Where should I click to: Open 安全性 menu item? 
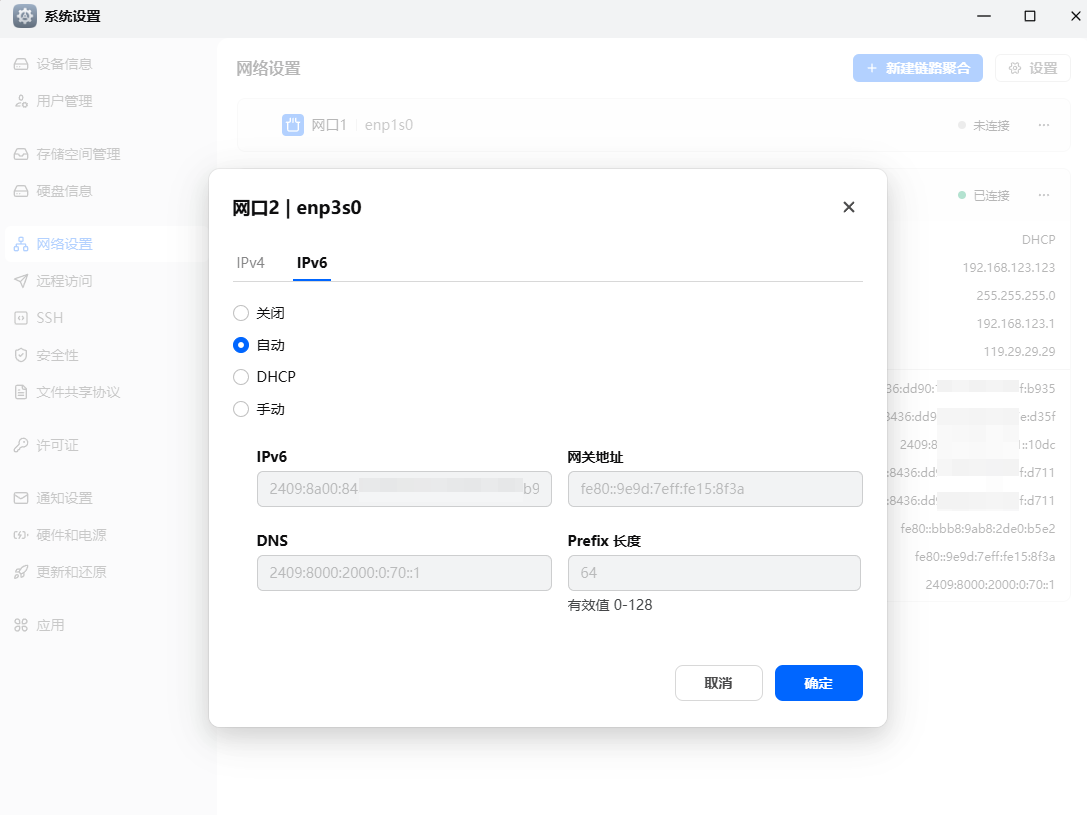(58, 355)
